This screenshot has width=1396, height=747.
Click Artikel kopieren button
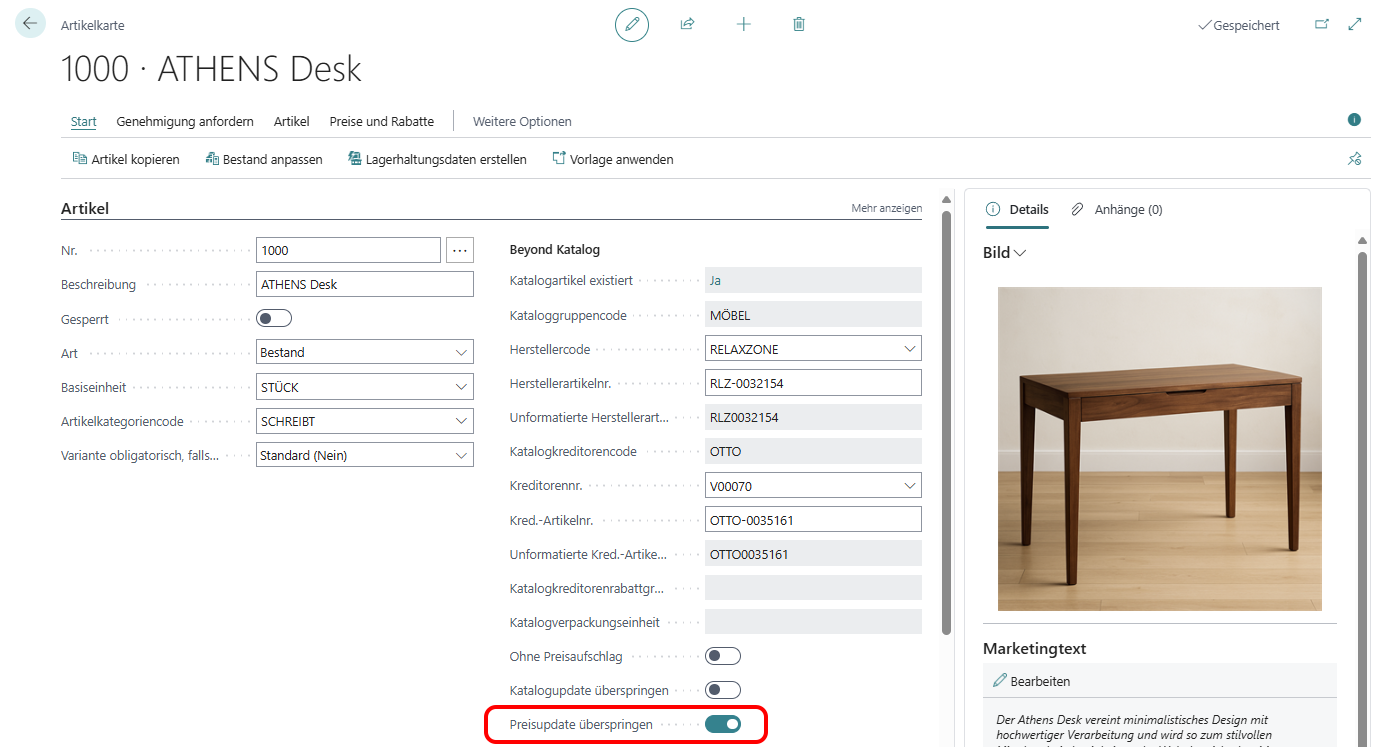click(126, 159)
